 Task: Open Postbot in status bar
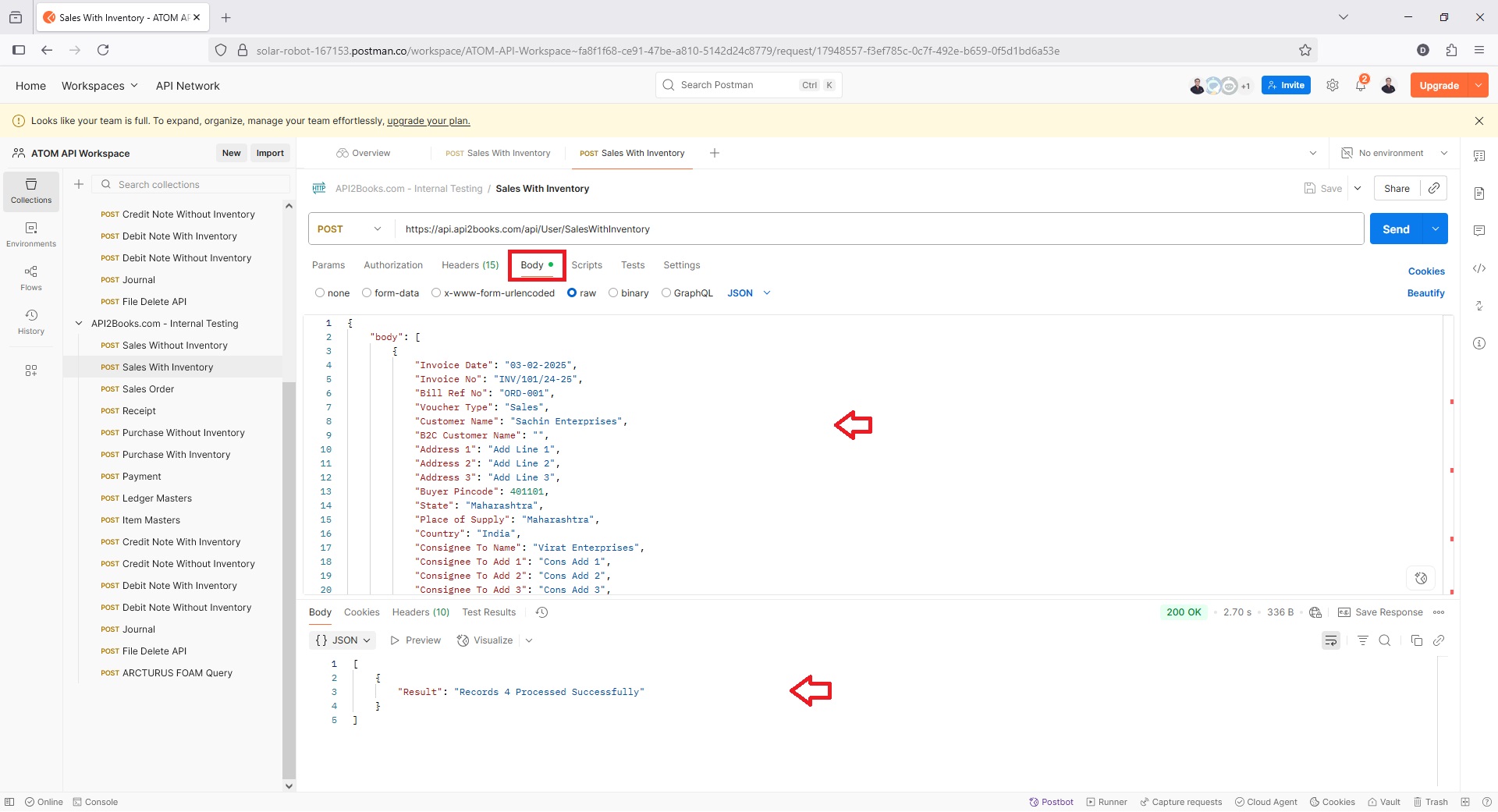coord(1051,802)
